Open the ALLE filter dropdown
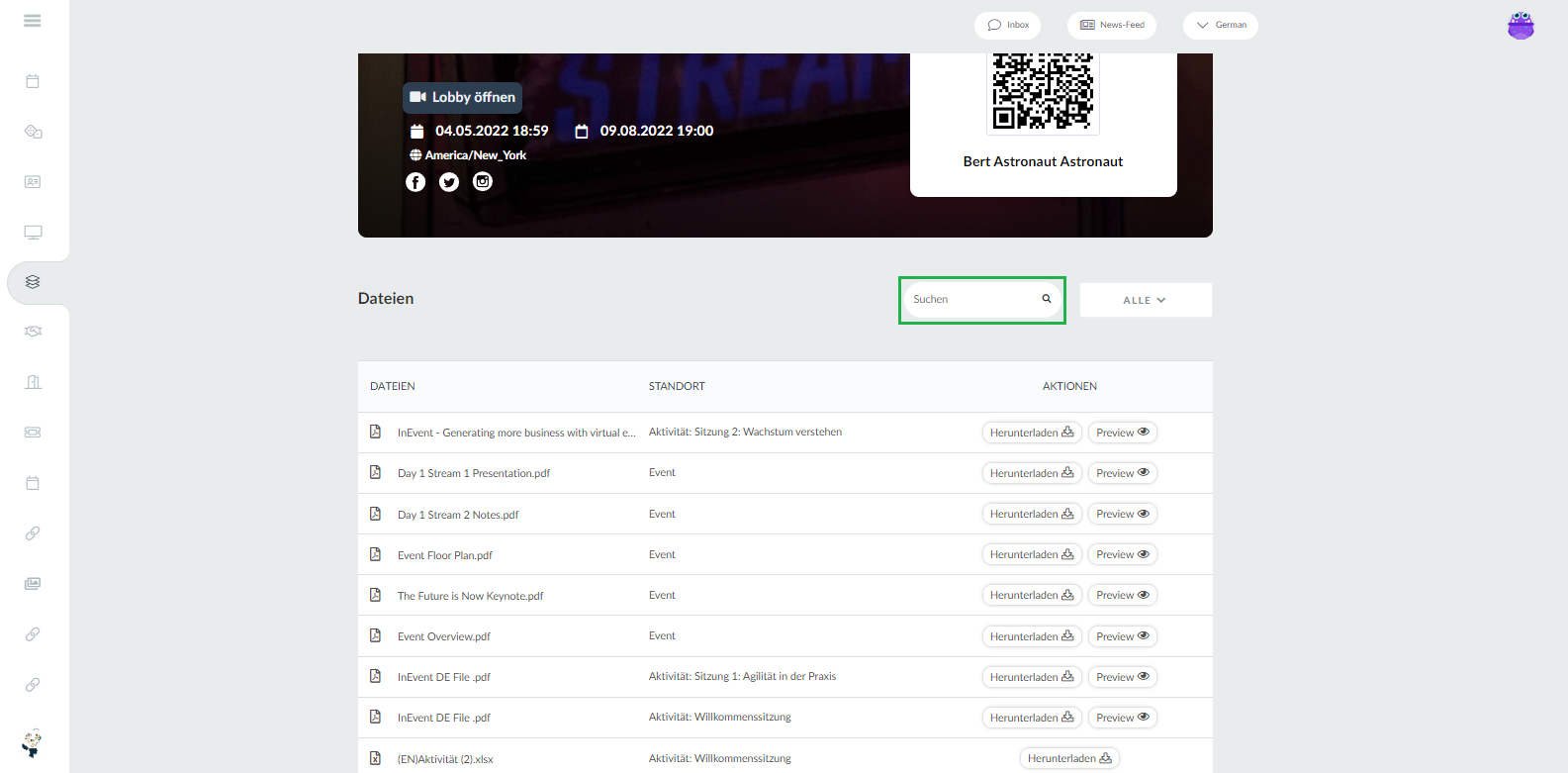1568x773 pixels. pyautogui.click(x=1146, y=300)
